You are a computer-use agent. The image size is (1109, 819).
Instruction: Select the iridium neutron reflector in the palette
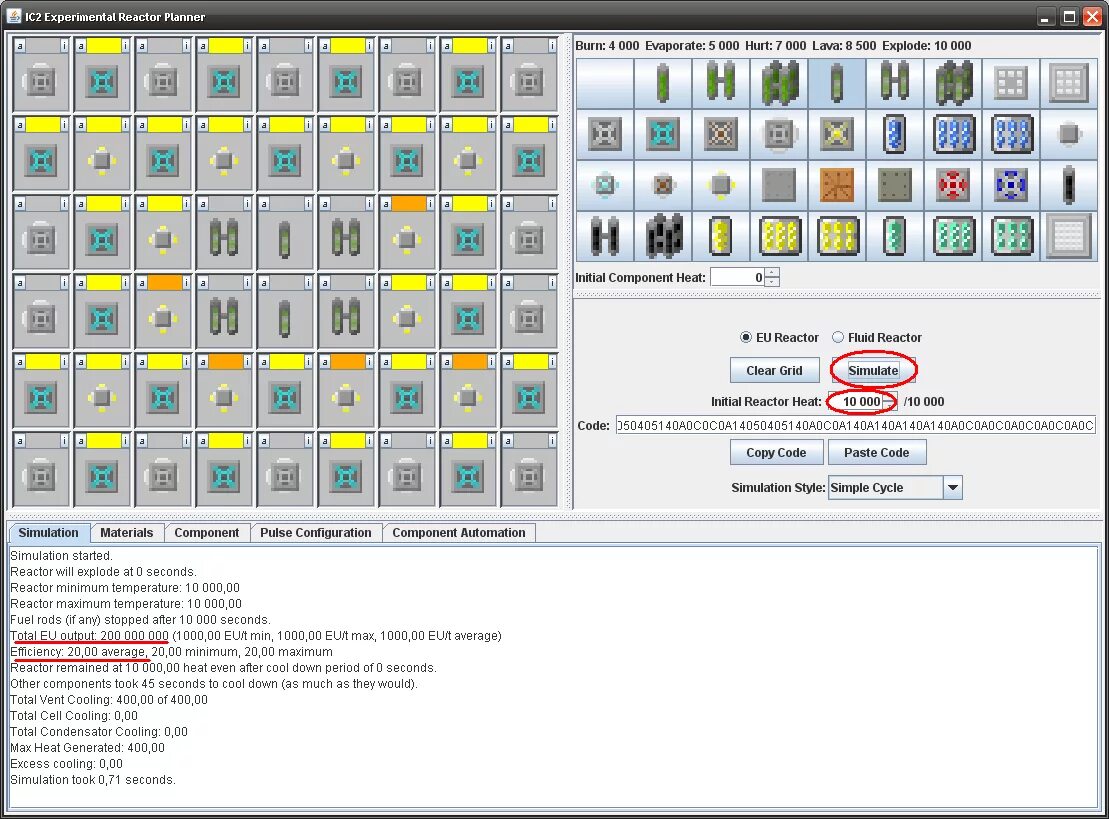click(x=1069, y=236)
